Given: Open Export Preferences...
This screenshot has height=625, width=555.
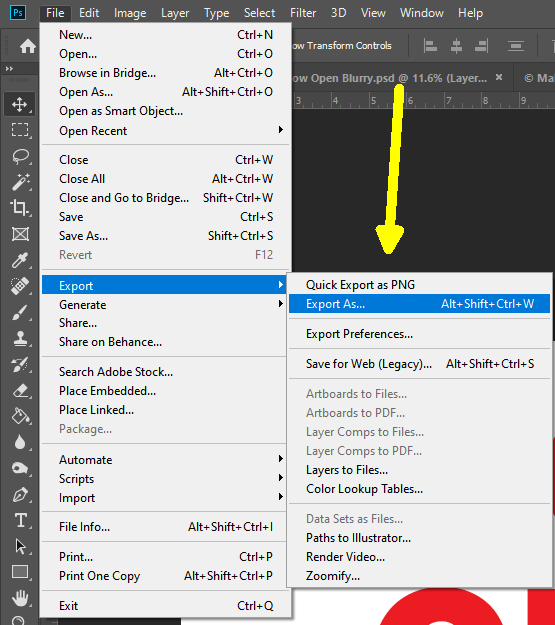Looking at the screenshot, I should pyautogui.click(x=419, y=334).
